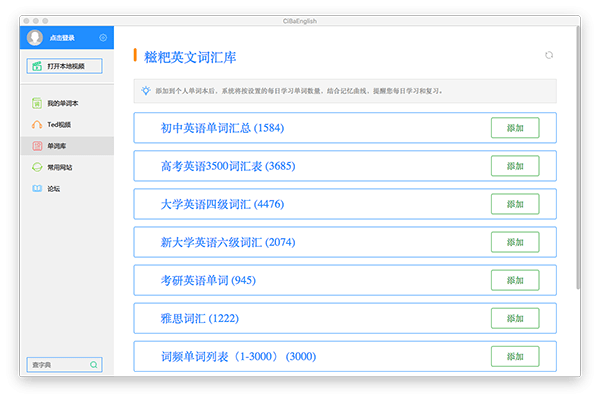Image resolution: width=600 pixels, height=400 pixels.
Task: Open settings via the gear icon
Action: 103,38
